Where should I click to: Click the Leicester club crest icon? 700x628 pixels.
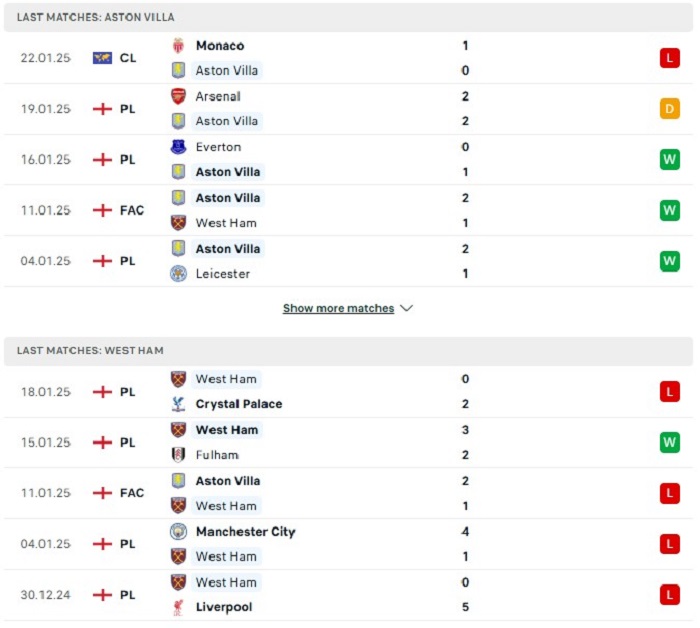tap(178, 274)
